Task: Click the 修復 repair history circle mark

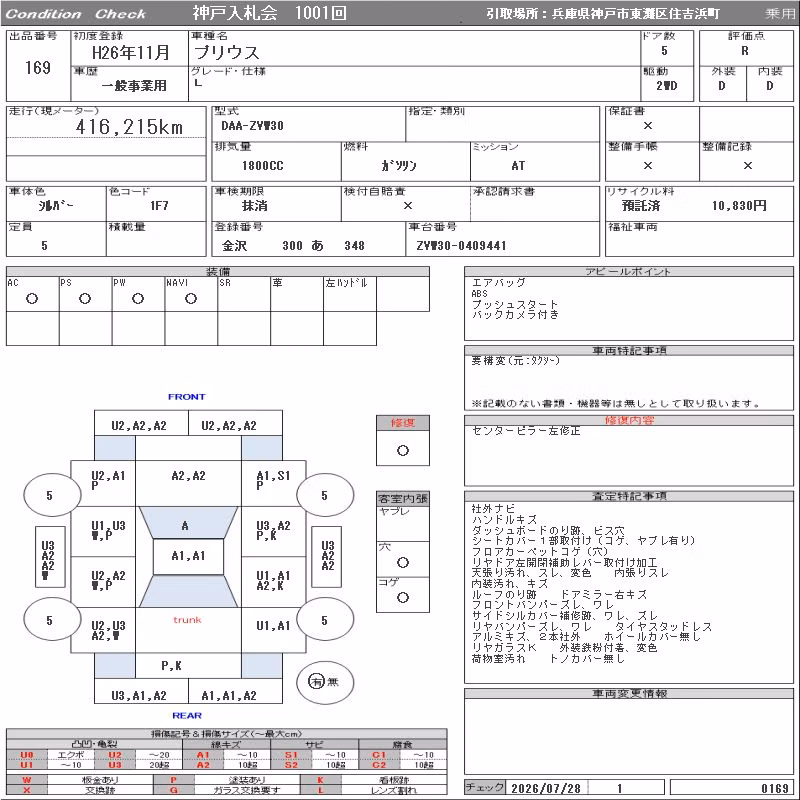Action: click(403, 451)
